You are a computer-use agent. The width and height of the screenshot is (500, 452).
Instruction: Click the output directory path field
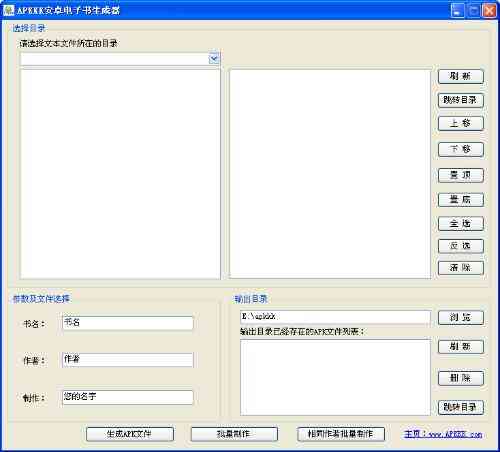point(335,317)
